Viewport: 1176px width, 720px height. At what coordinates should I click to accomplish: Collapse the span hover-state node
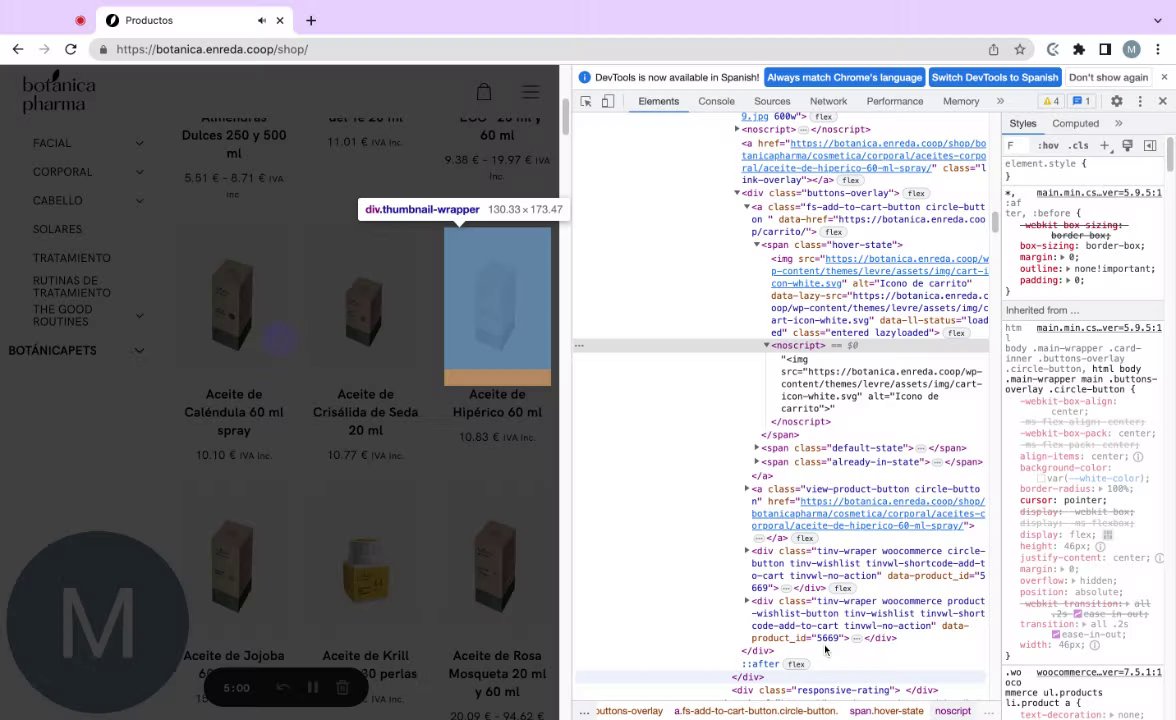(x=757, y=245)
